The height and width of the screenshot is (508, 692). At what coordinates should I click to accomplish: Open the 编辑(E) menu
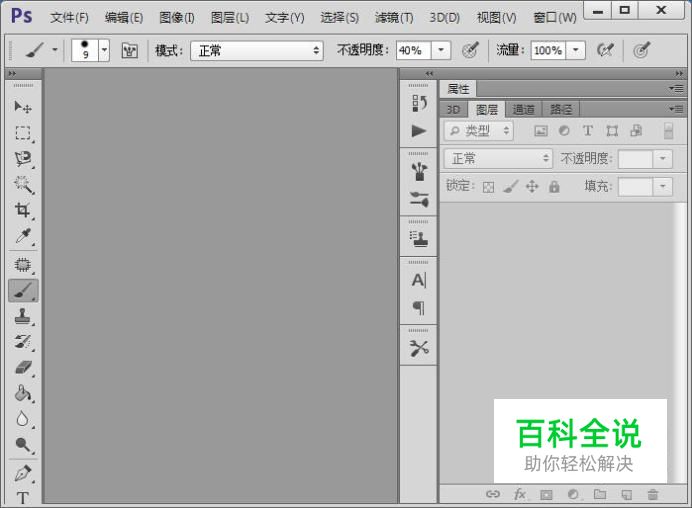pyautogui.click(x=124, y=18)
